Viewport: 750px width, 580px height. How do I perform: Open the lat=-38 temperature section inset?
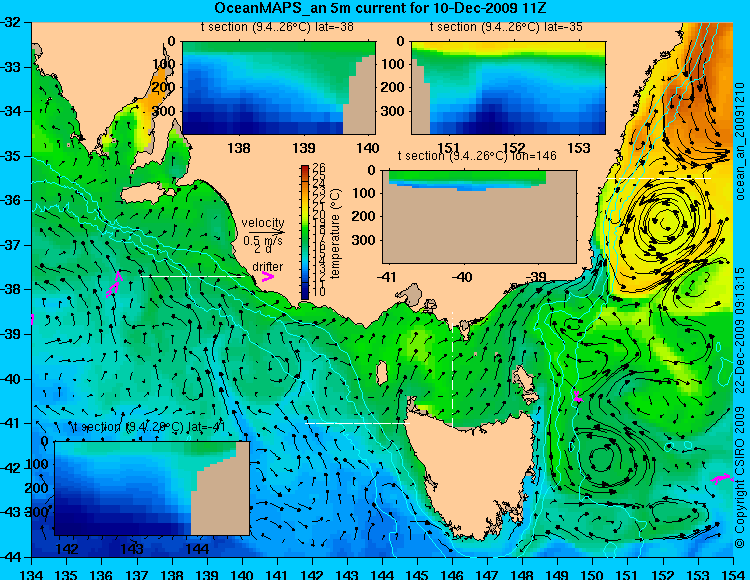coord(279,88)
